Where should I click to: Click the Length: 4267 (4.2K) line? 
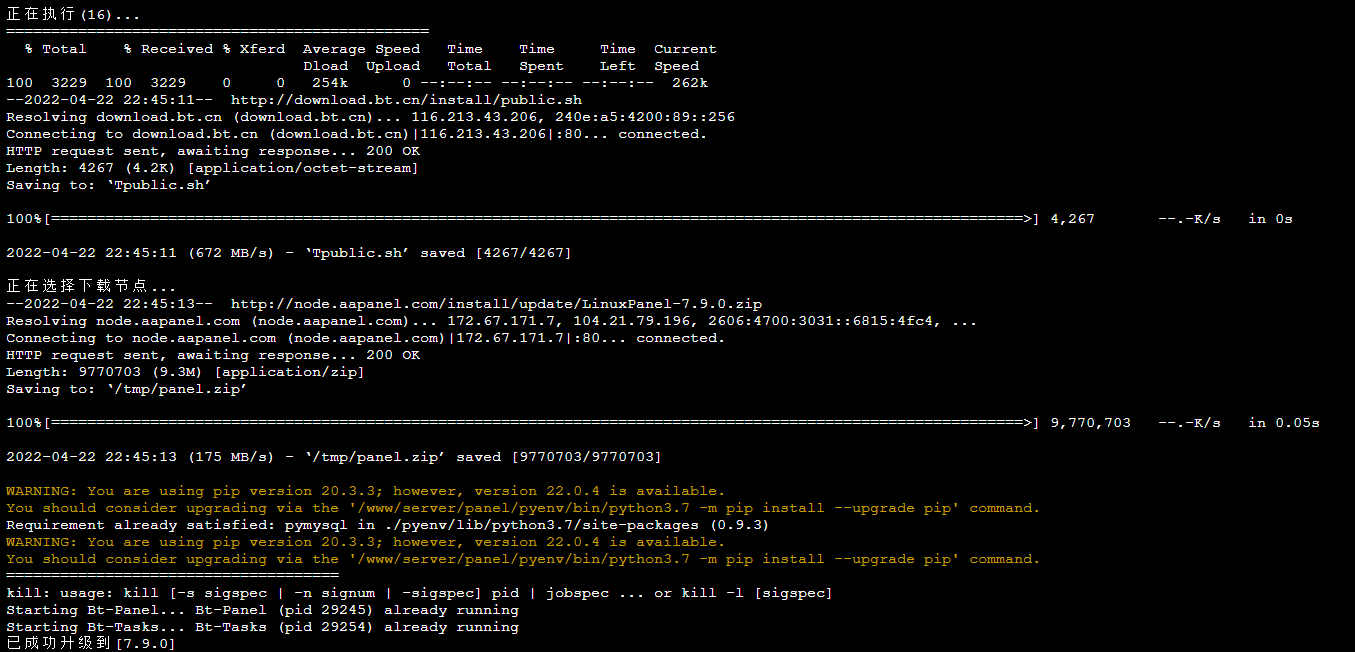(x=212, y=168)
